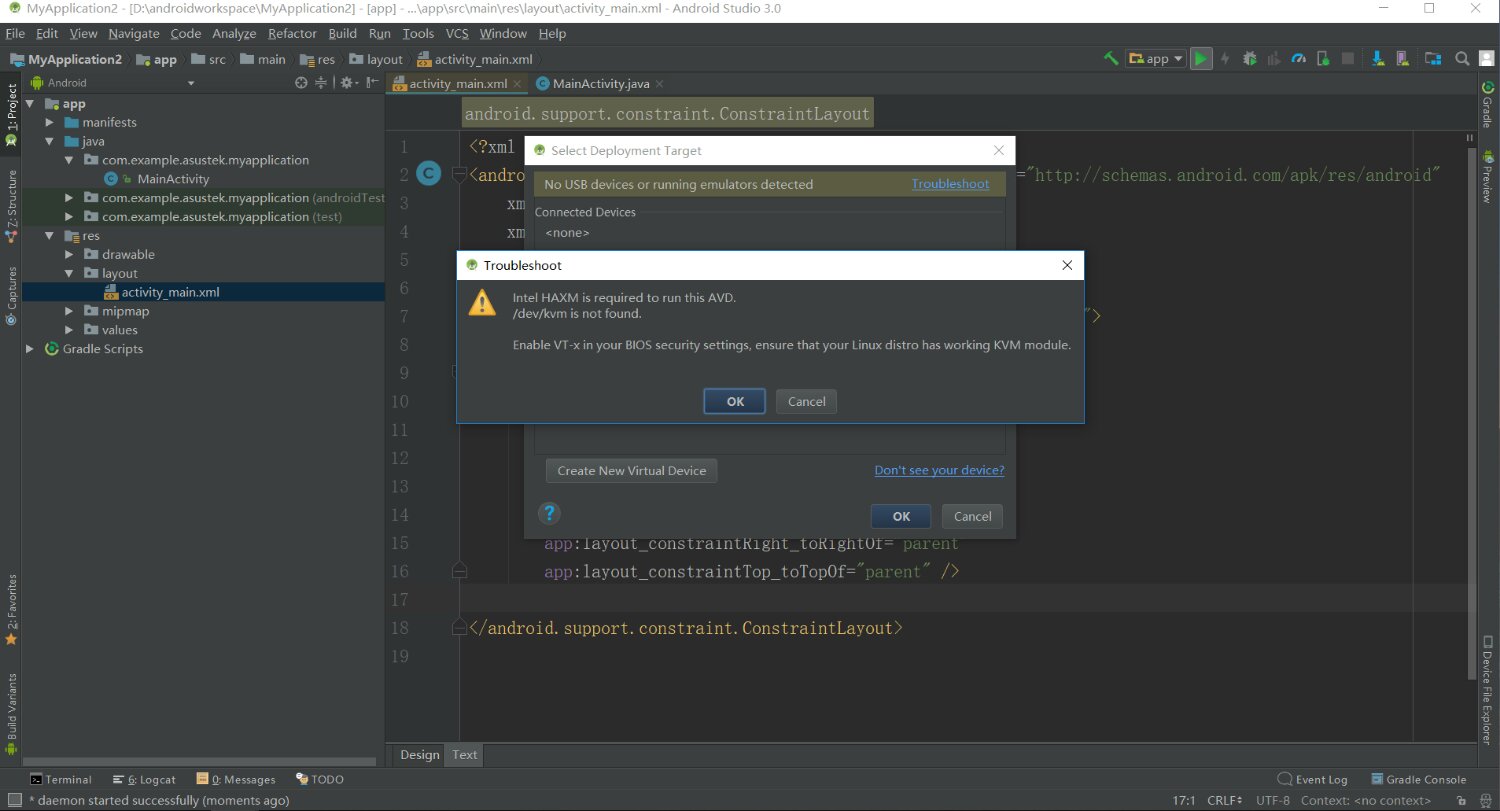Click the Scroll from Source crosshair icon
Image resolution: width=1500 pixels, height=811 pixels.
click(301, 83)
